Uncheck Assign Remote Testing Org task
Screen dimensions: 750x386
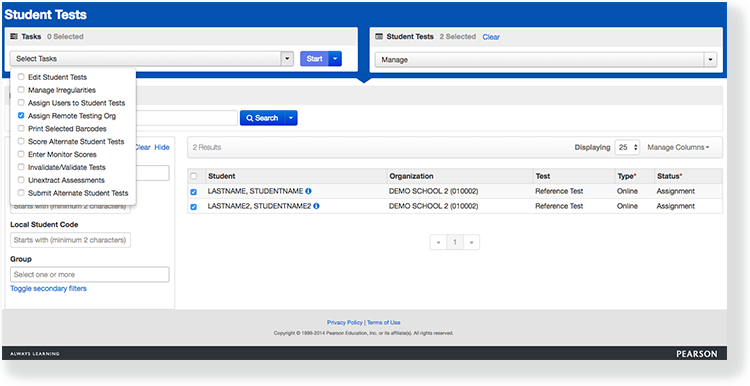click(x=21, y=115)
